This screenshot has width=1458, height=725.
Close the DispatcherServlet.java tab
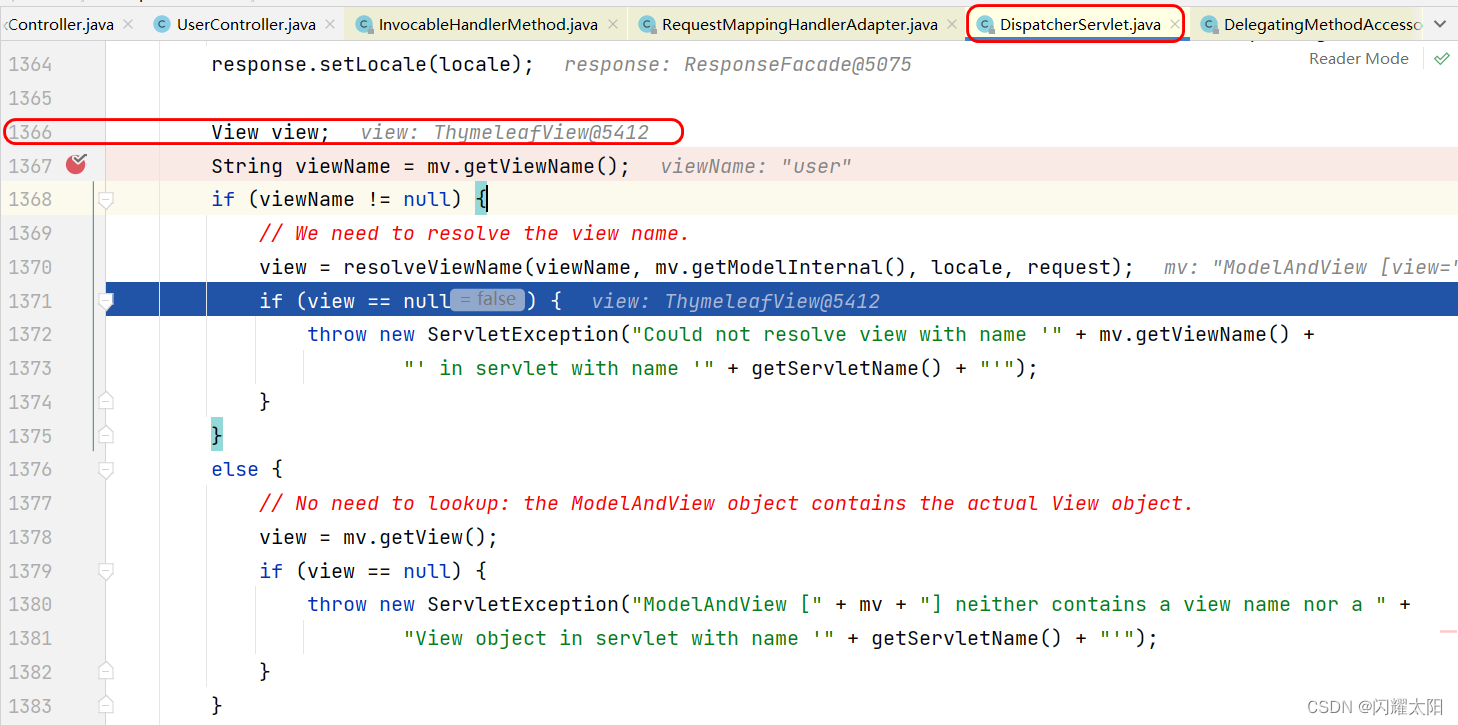[x=1174, y=24]
